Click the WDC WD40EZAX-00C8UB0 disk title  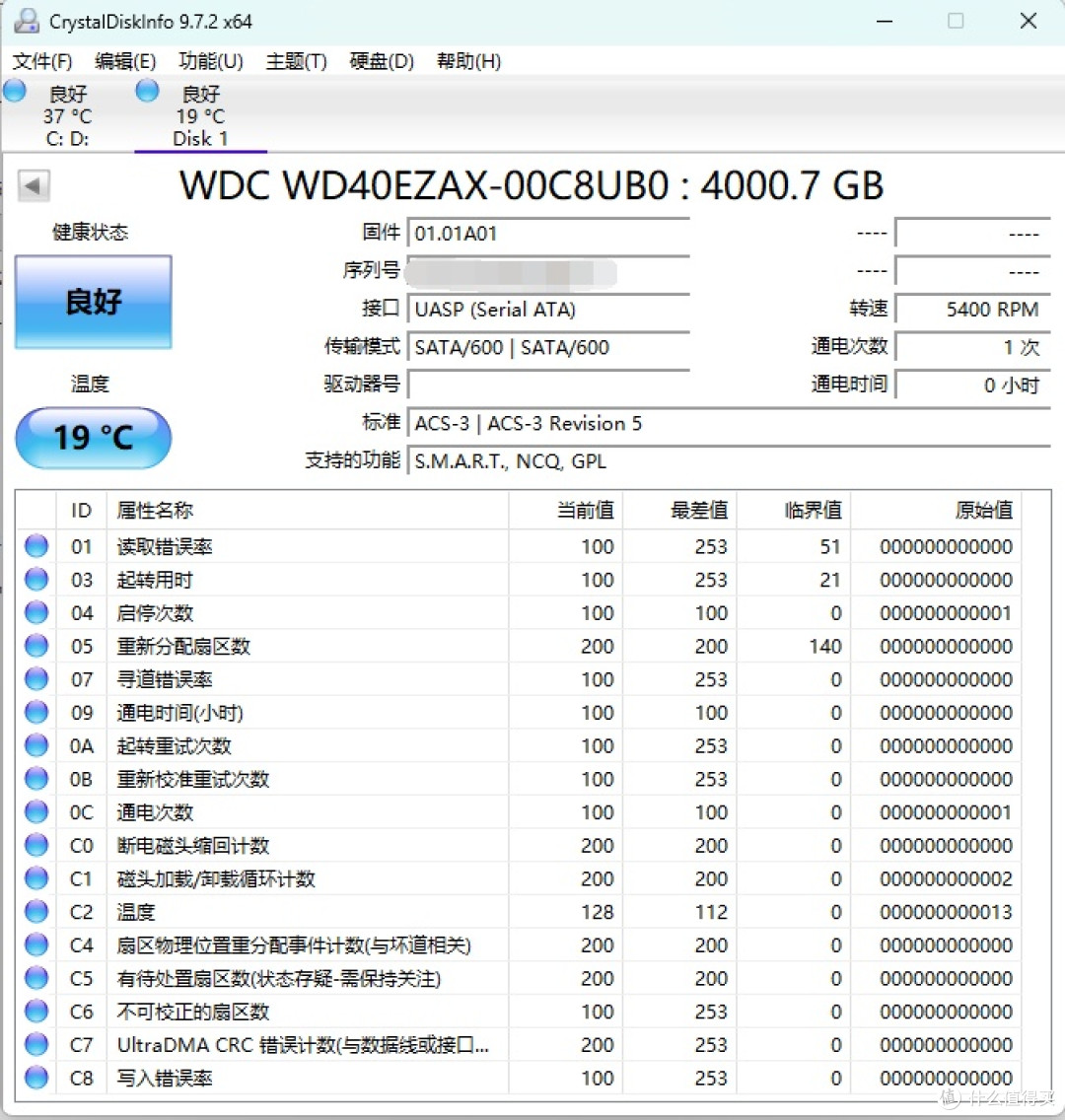[532, 185]
